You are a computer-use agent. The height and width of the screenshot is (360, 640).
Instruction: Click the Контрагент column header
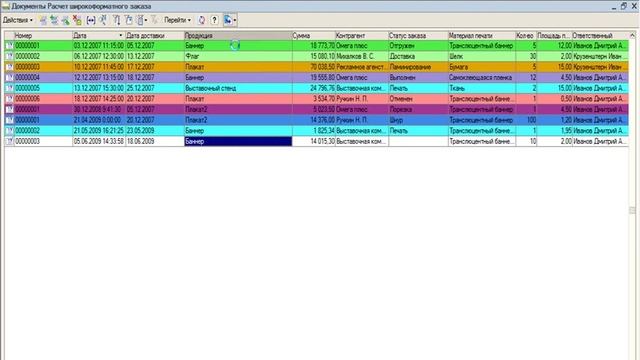point(362,36)
